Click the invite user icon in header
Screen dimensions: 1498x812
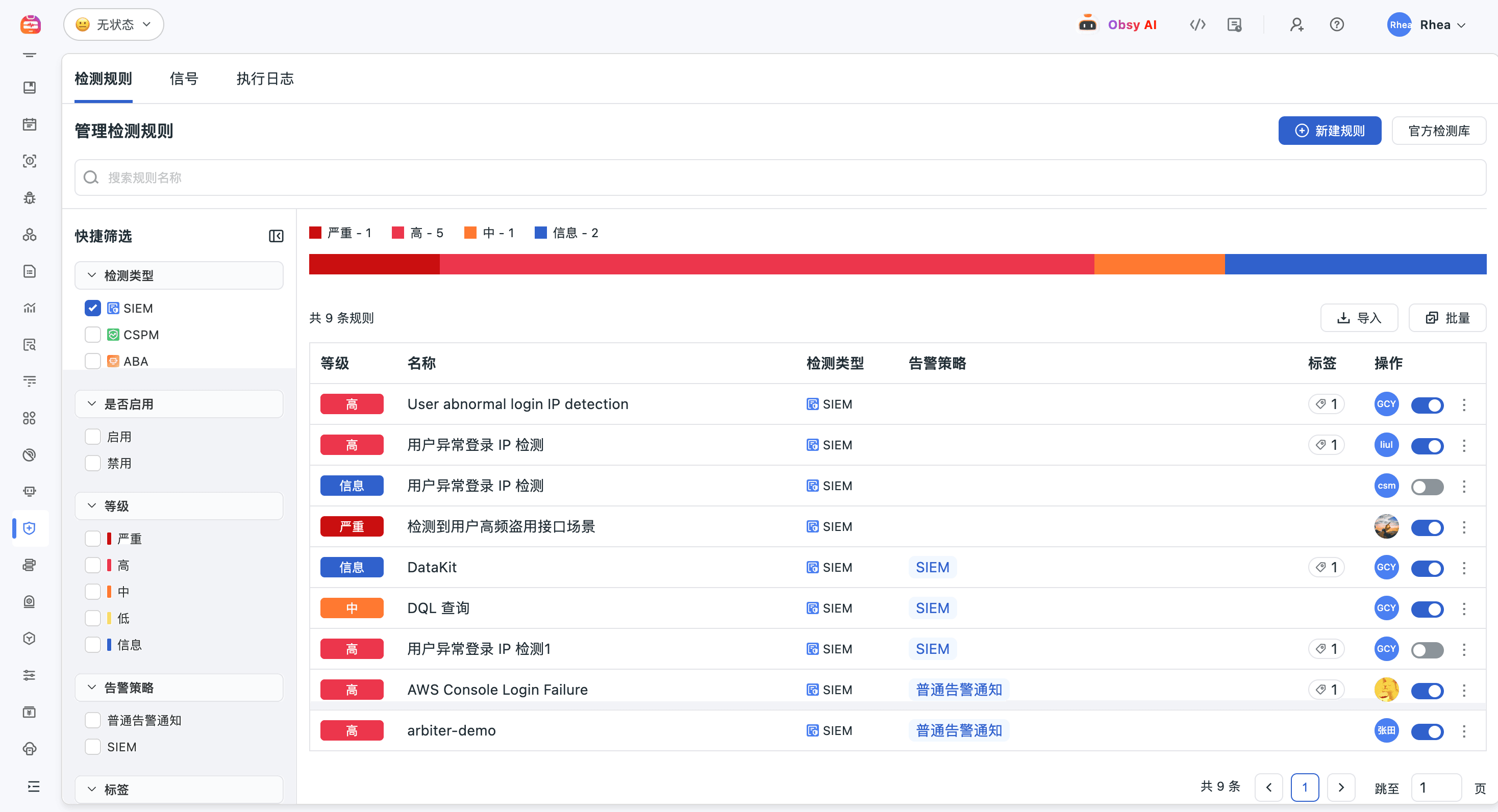[x=1297, y=24]
